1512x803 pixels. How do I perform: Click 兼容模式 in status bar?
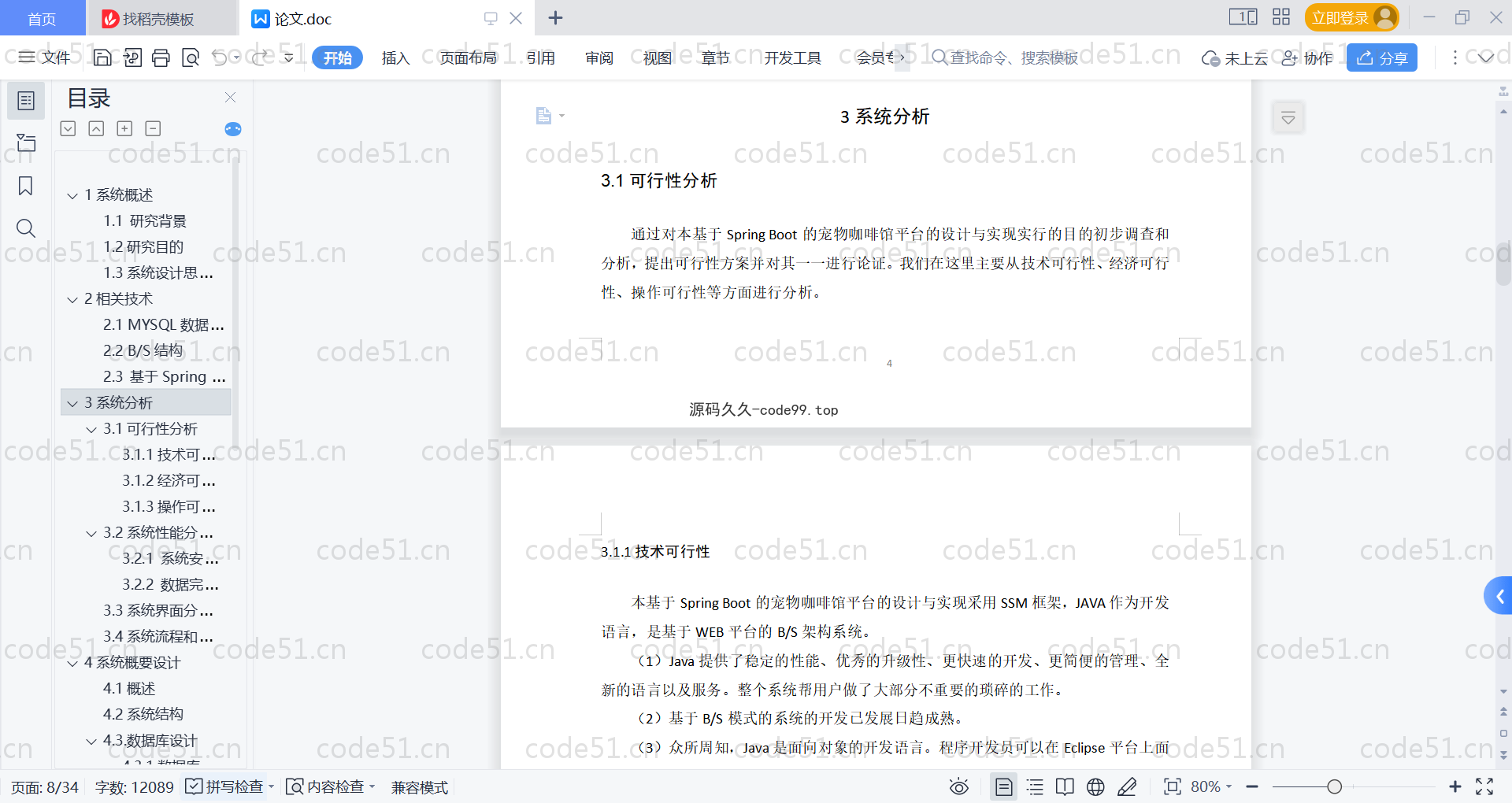pos(420,786)
